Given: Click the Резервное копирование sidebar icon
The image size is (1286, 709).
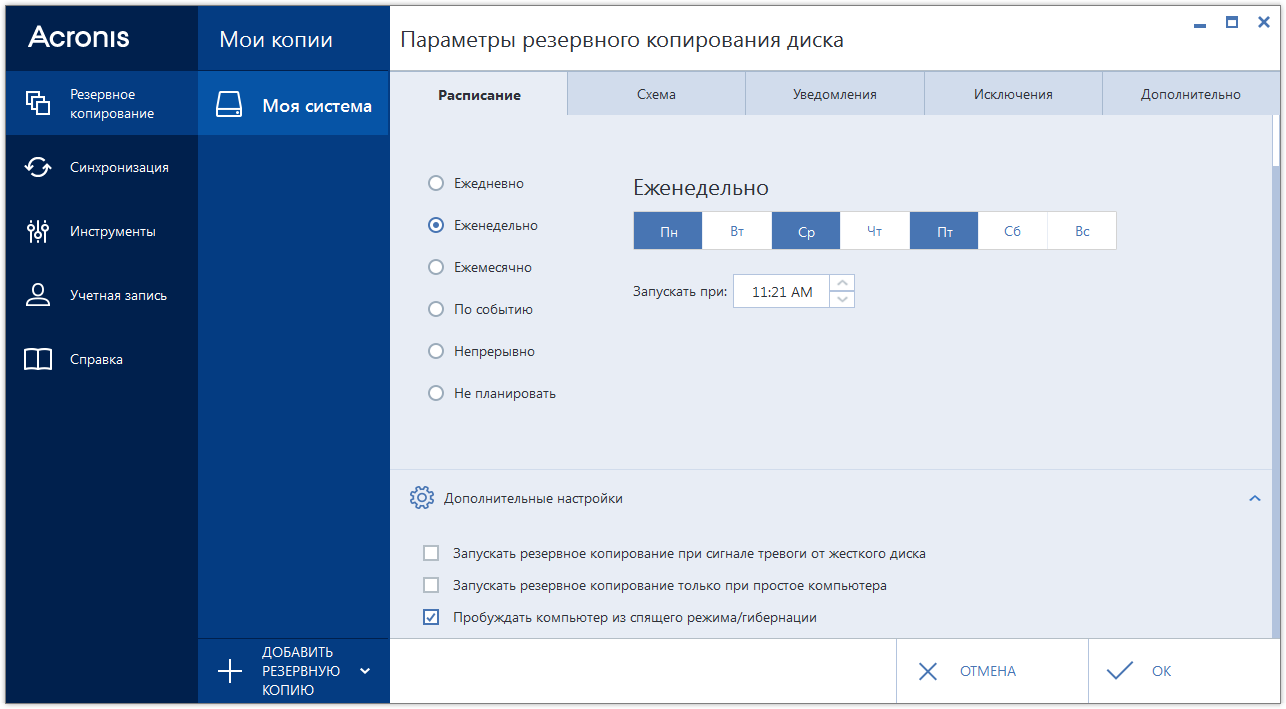Looking at the screenshot, I should click(38, 103).
